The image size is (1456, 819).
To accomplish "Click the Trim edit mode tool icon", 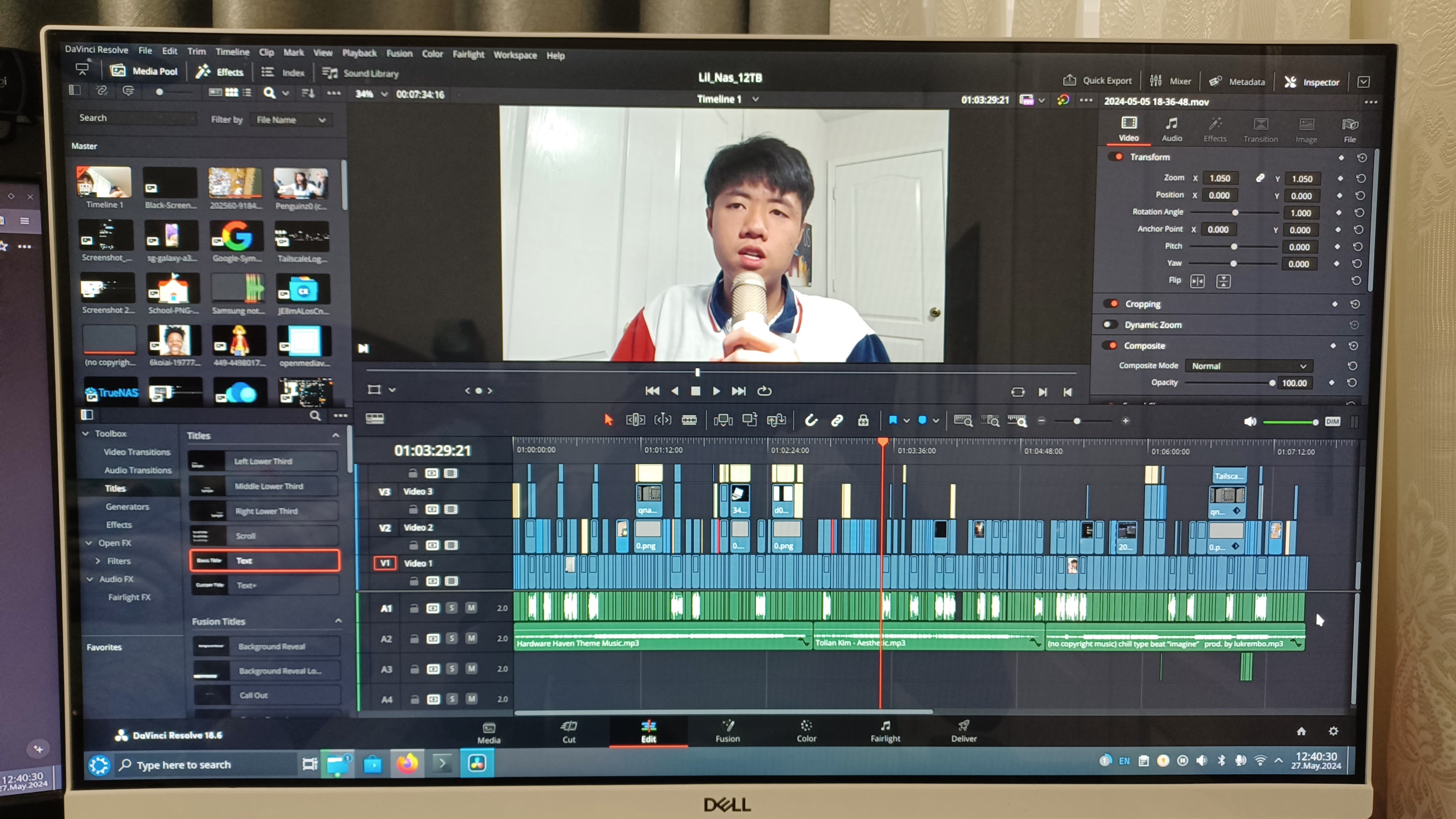I will 635,420.
